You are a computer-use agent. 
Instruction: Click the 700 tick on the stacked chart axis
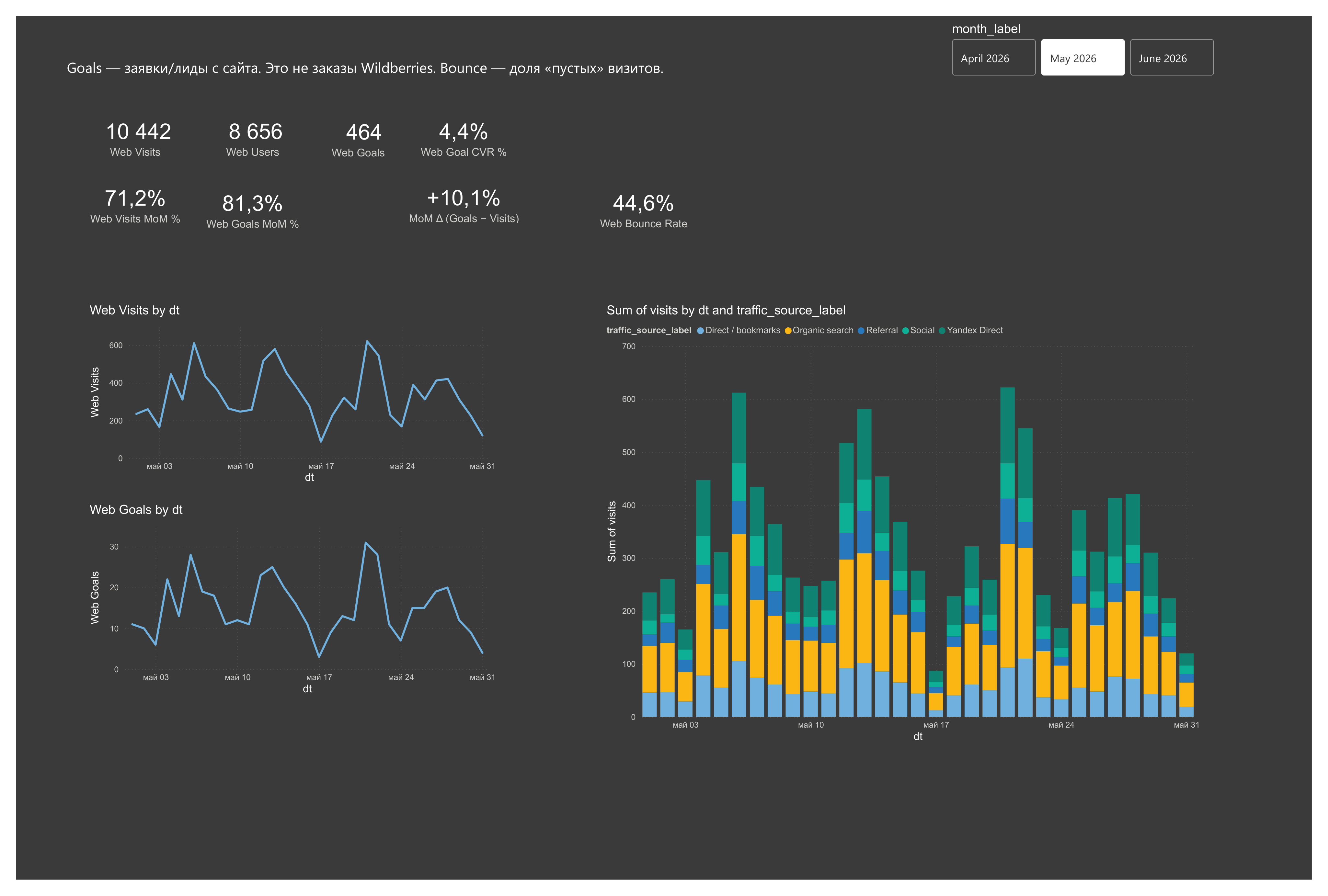point(629,346)
